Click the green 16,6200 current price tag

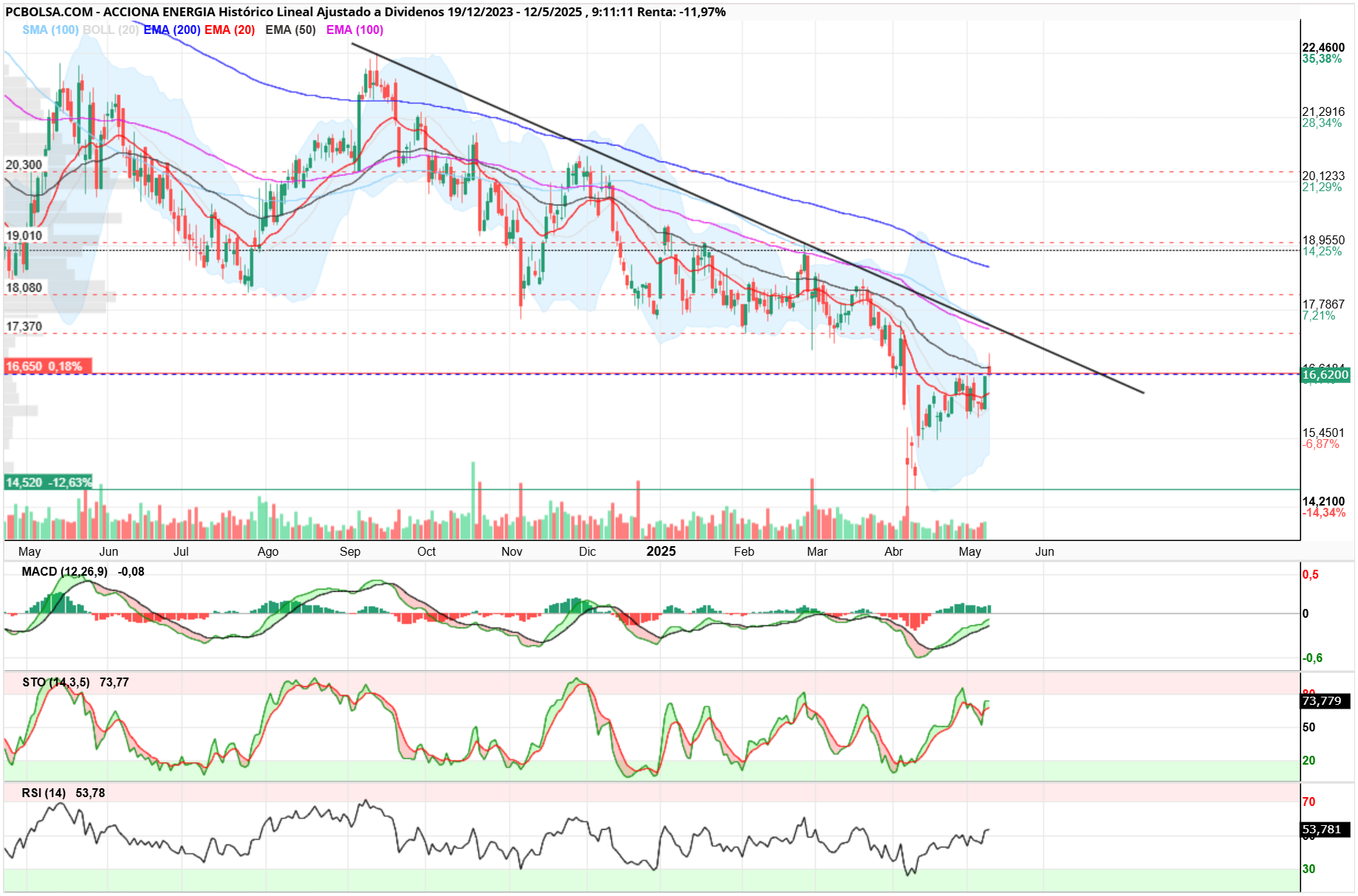(x=1326, y=375)
